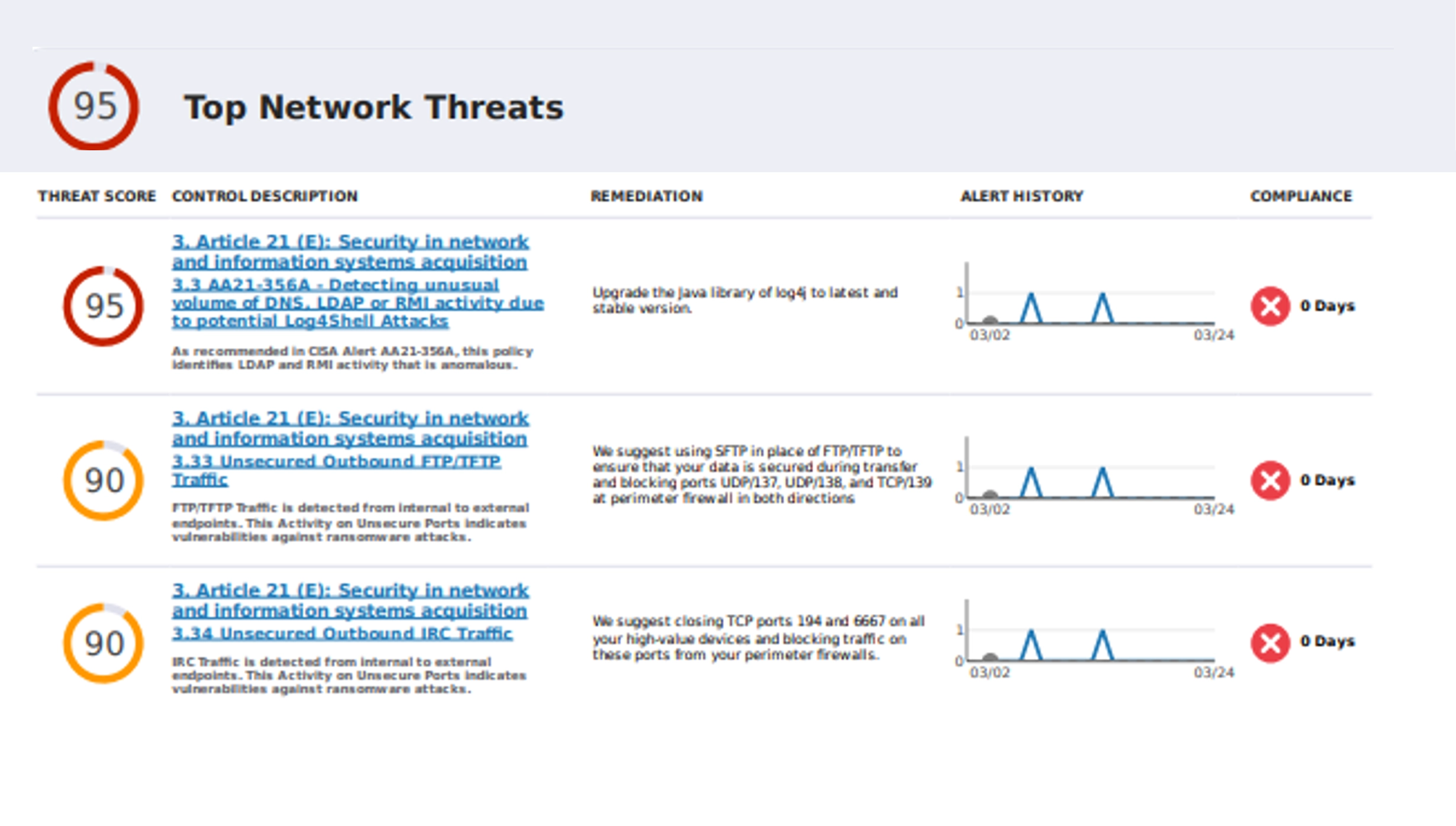Click the ALERT HISTORY column header
The image size is (1456, 826).
(x=1021, y=196)
